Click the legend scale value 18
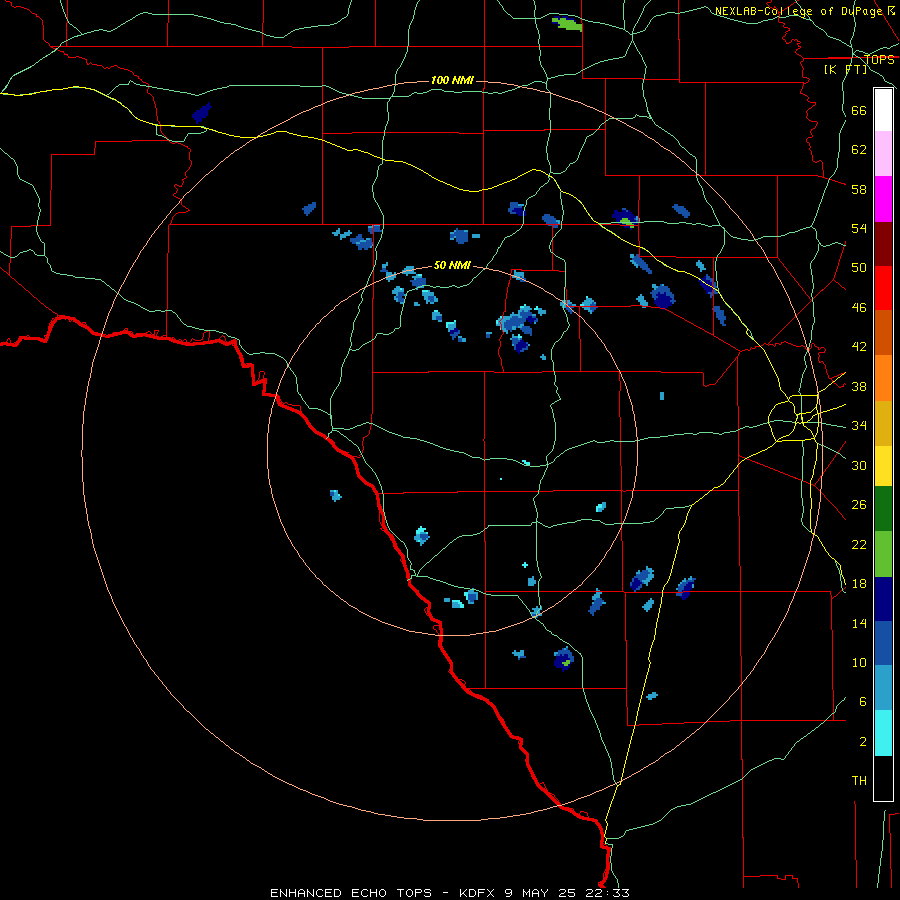Viewport: 900px width, 900px height. point(859,584)
